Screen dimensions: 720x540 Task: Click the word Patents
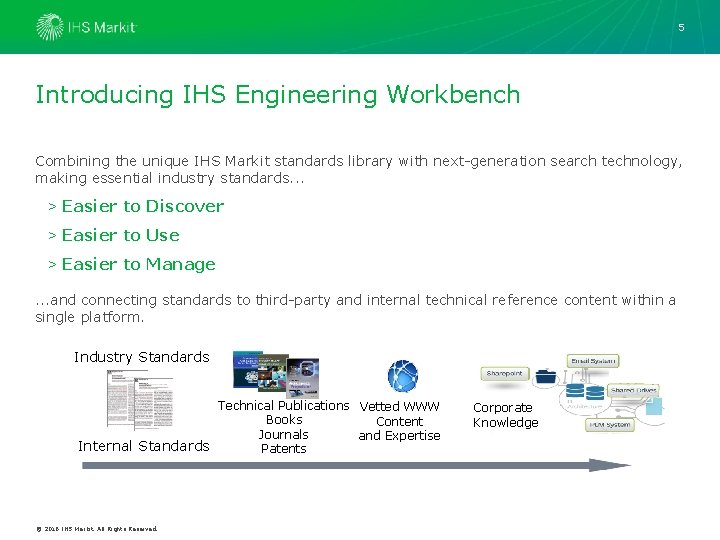[283, 449]
